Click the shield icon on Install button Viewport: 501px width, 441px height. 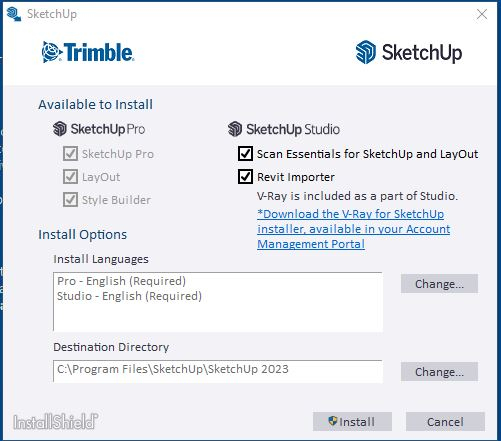(333, 421)
